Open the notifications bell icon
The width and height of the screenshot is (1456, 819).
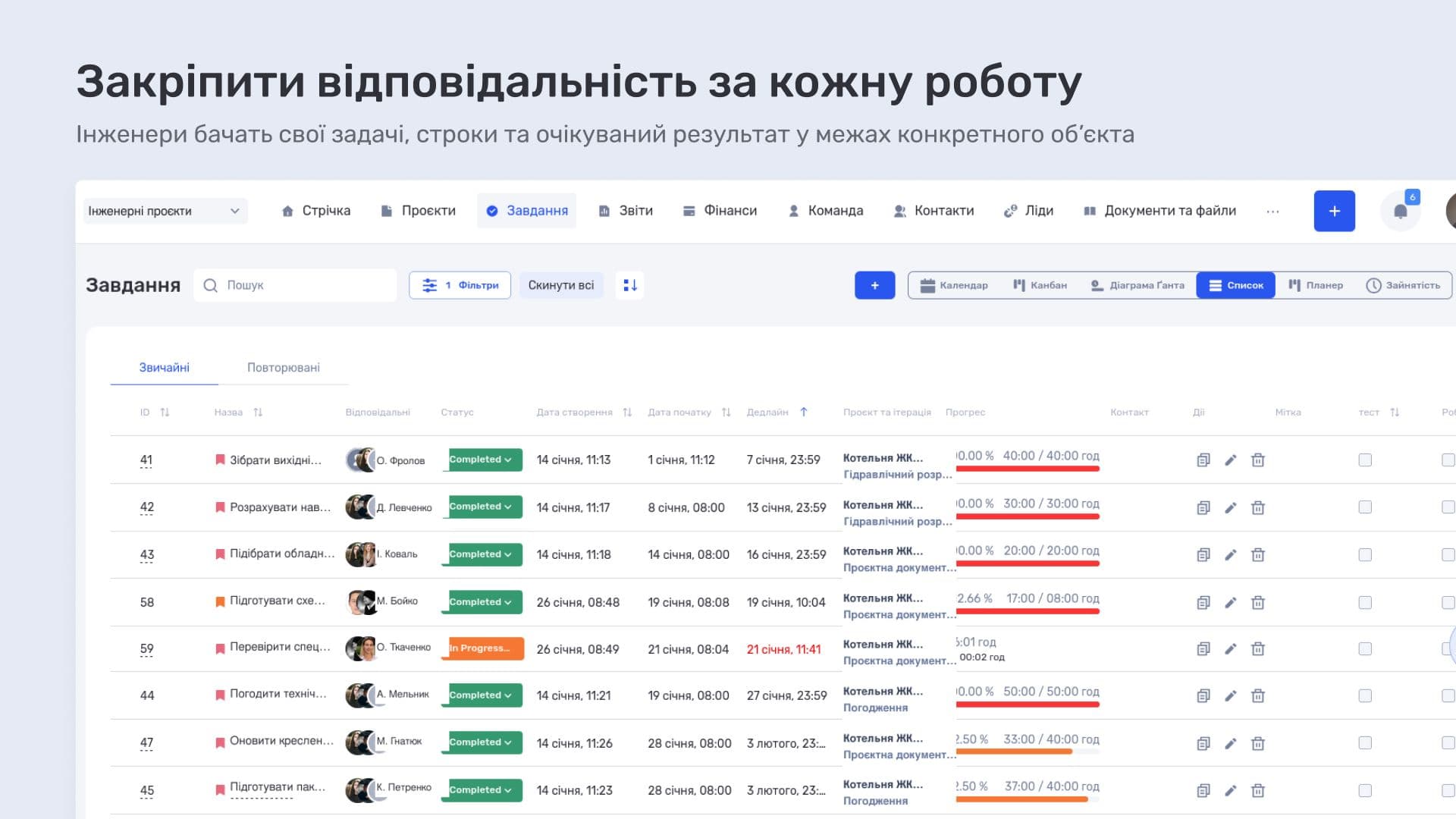(x=1400, y=211)
